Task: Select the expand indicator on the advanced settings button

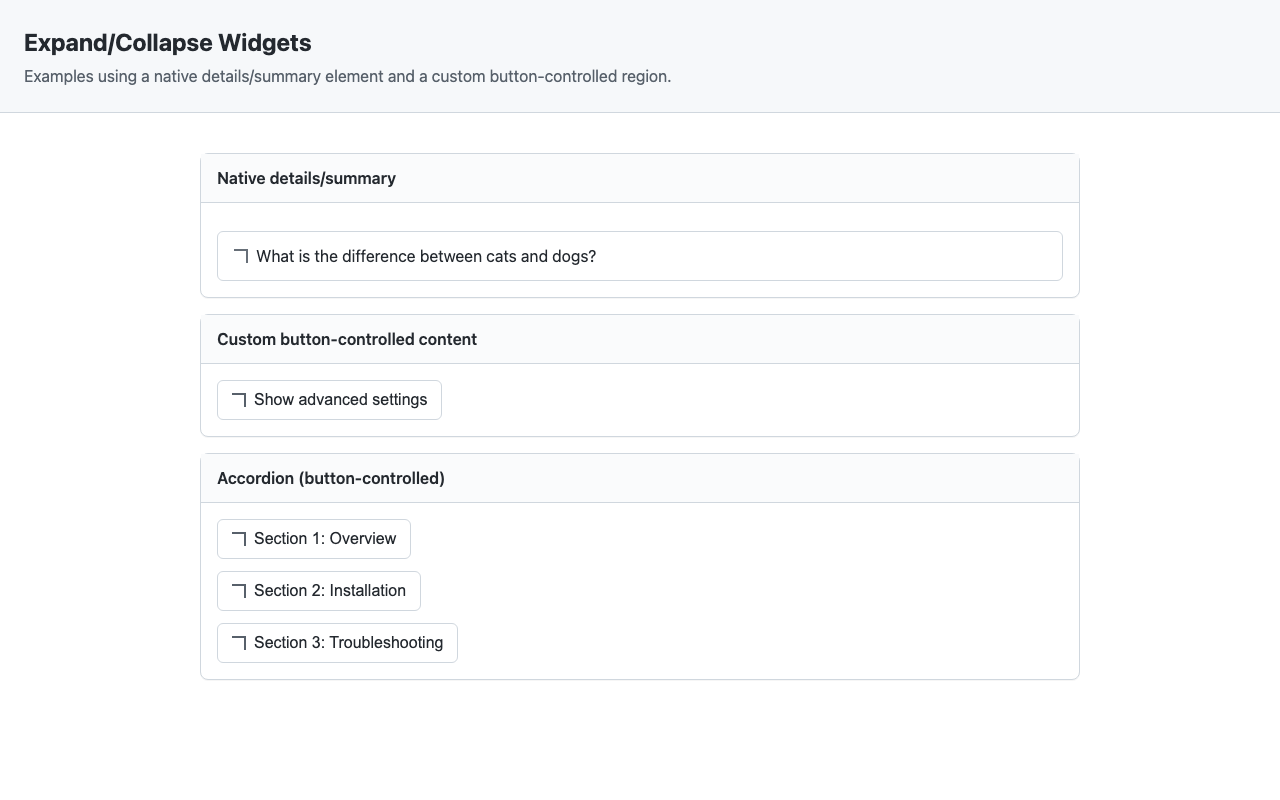Action: coord(239,399)
